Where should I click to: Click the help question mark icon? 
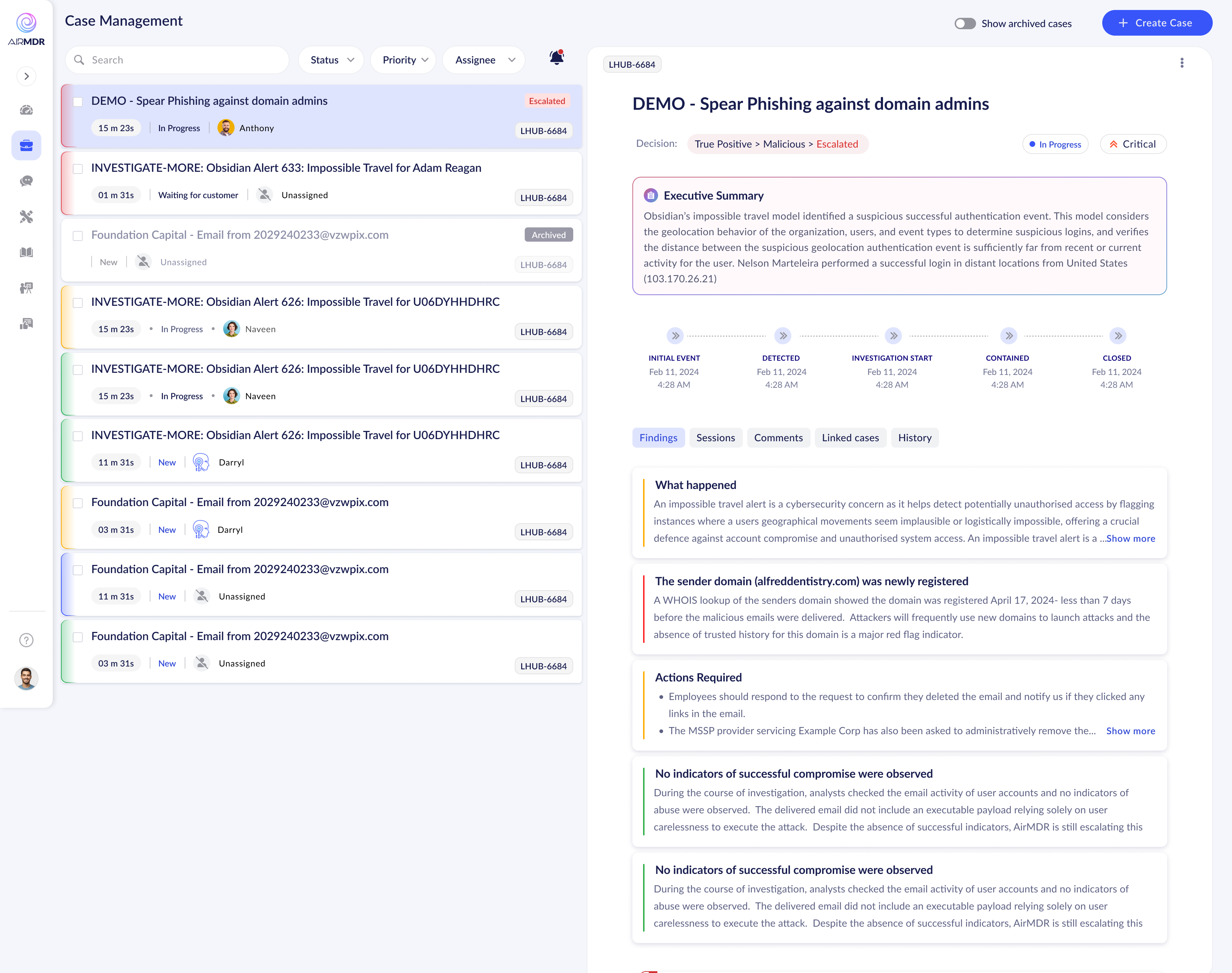pos(26,640)
